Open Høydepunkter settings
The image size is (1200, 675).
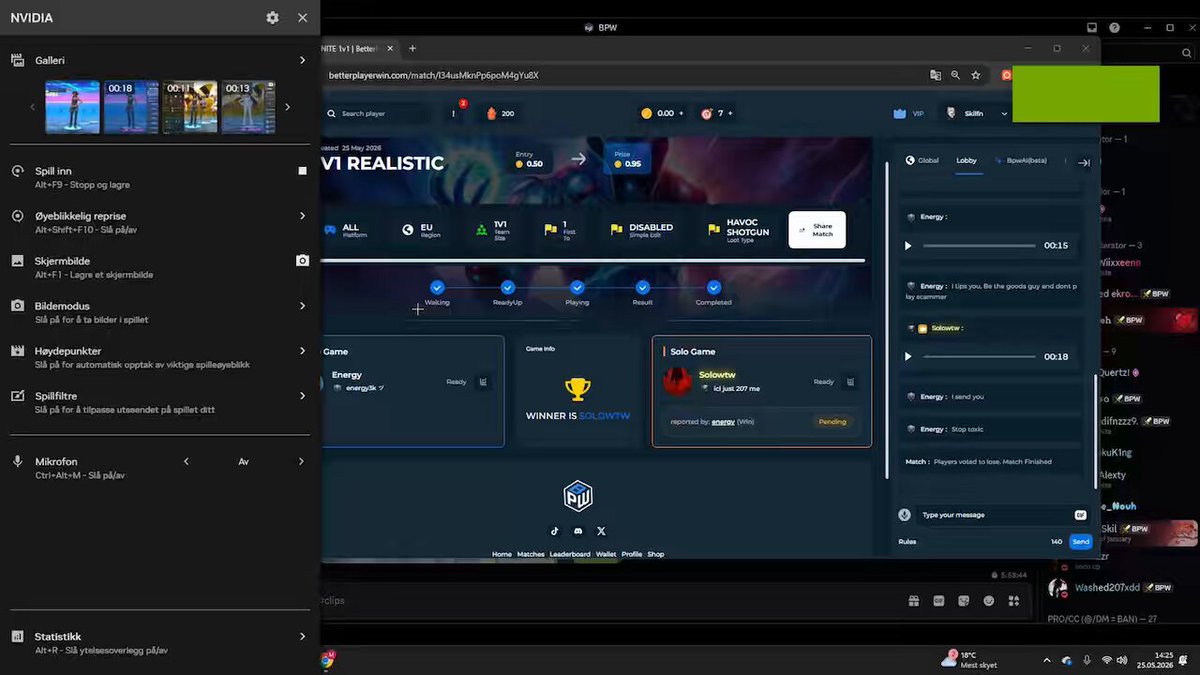[x=302, y=351]
